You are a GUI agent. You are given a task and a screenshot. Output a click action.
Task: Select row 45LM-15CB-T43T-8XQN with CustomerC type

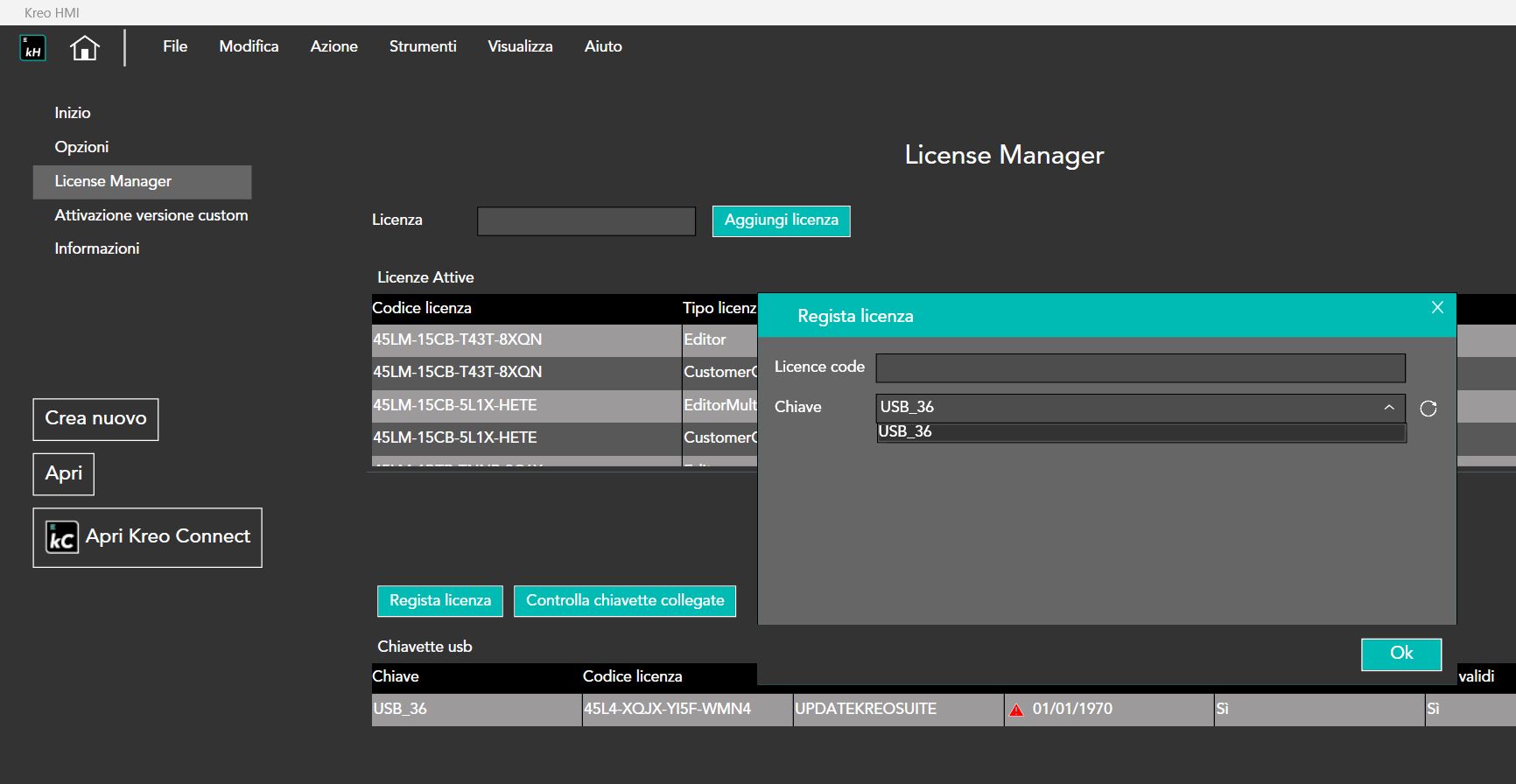point(565,373)
